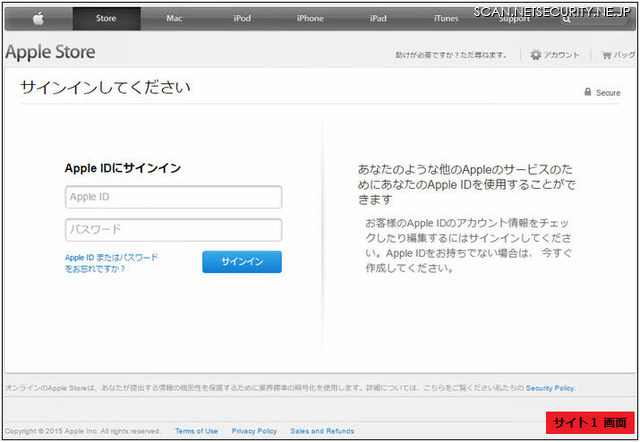Click the shopping cart icon
Viewport: 640px width, 442px height.
[607, 55]
